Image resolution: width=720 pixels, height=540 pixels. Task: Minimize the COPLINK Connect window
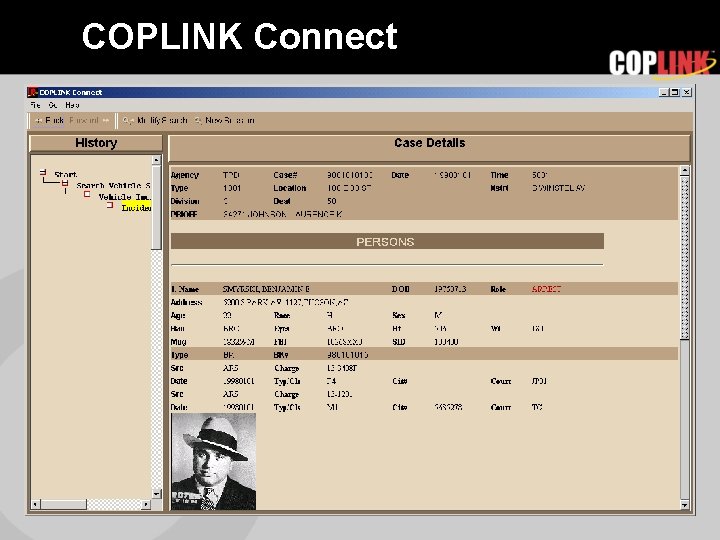point(664,92)
